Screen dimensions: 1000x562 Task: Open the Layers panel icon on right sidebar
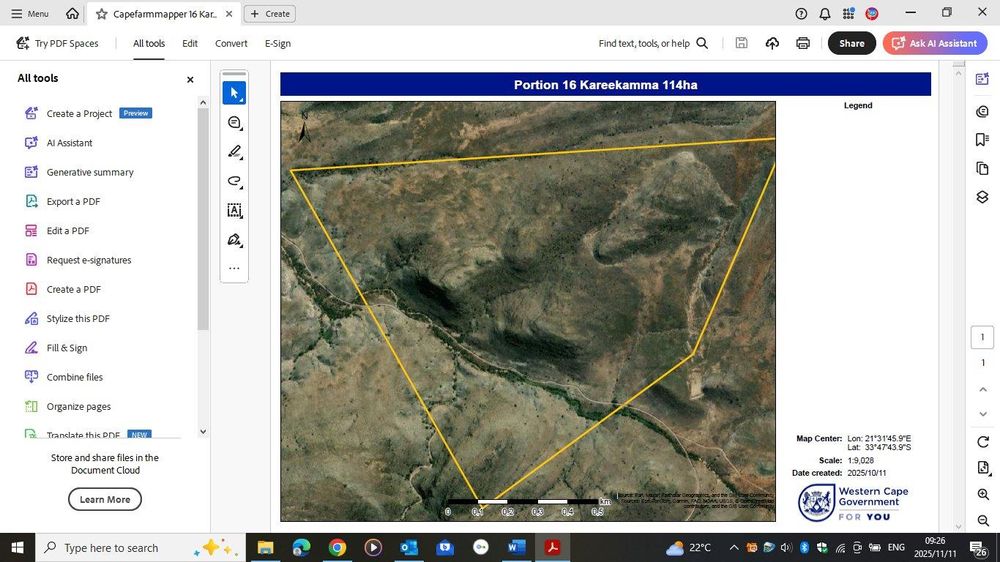pos(982,197)
